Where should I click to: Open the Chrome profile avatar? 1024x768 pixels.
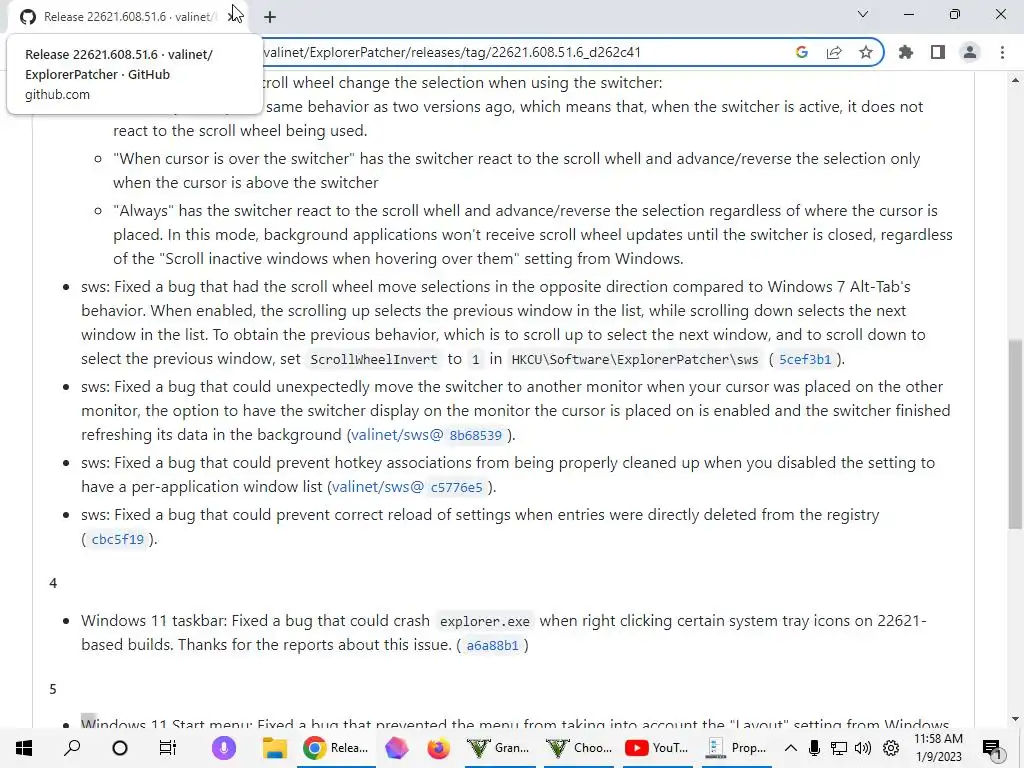click(970, 52)
